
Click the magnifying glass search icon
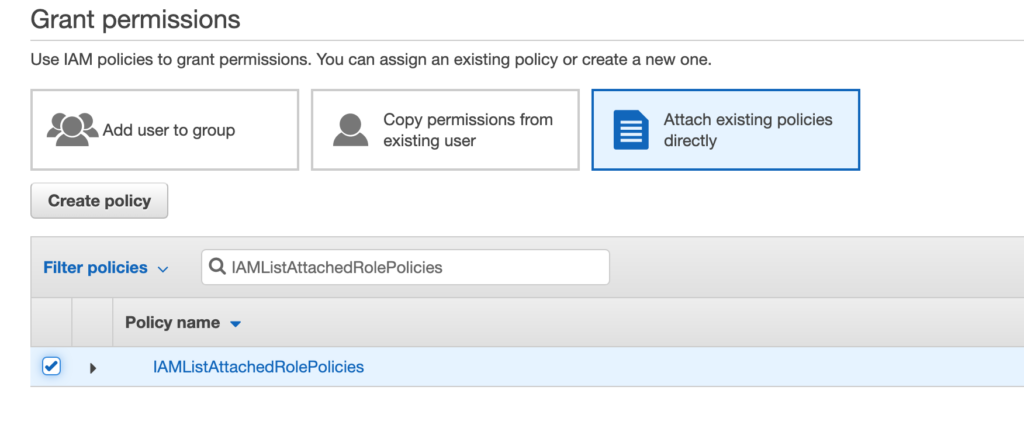click(217, 267)
